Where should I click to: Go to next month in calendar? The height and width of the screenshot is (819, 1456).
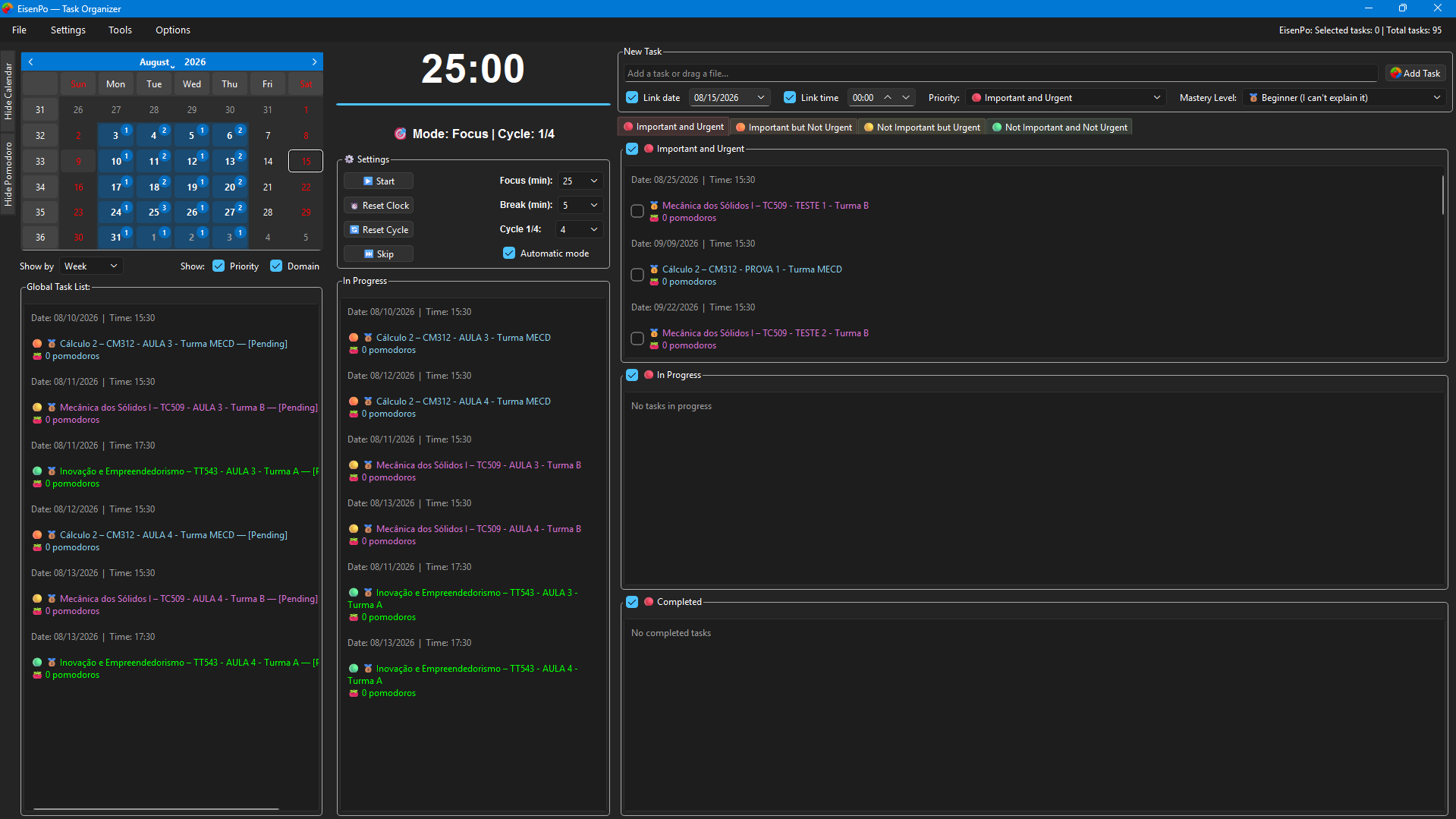[314, 62]
